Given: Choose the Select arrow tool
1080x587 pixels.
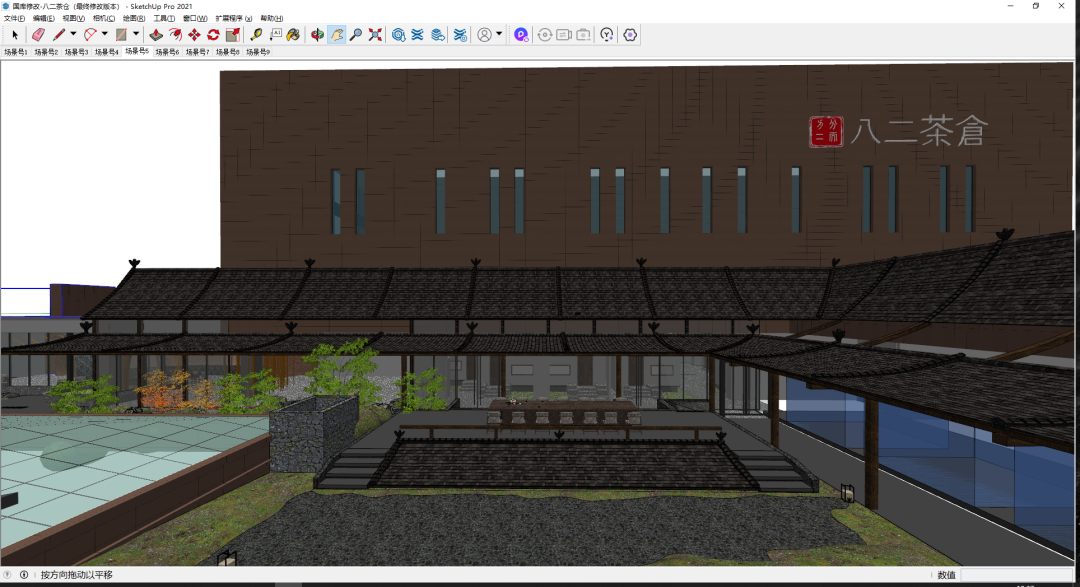Looking at the screenshot, I should (x=15, y=35).
